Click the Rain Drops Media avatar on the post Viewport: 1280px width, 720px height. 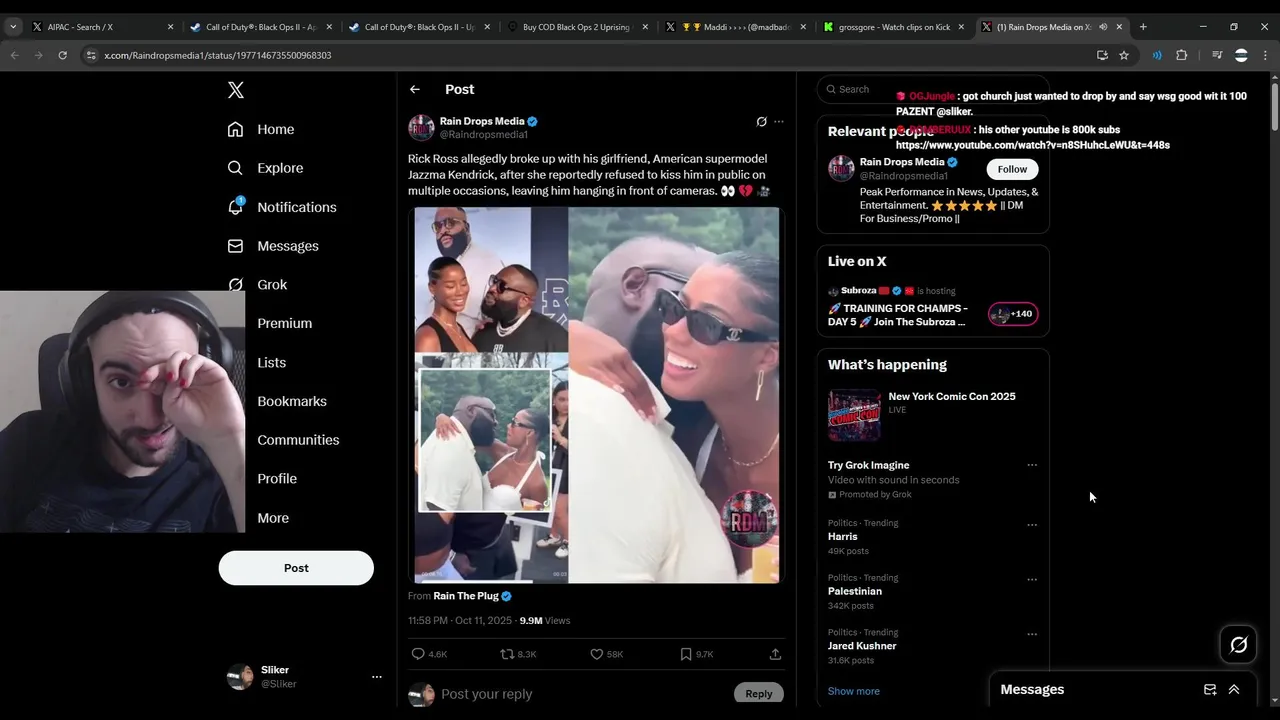(421, 128)
